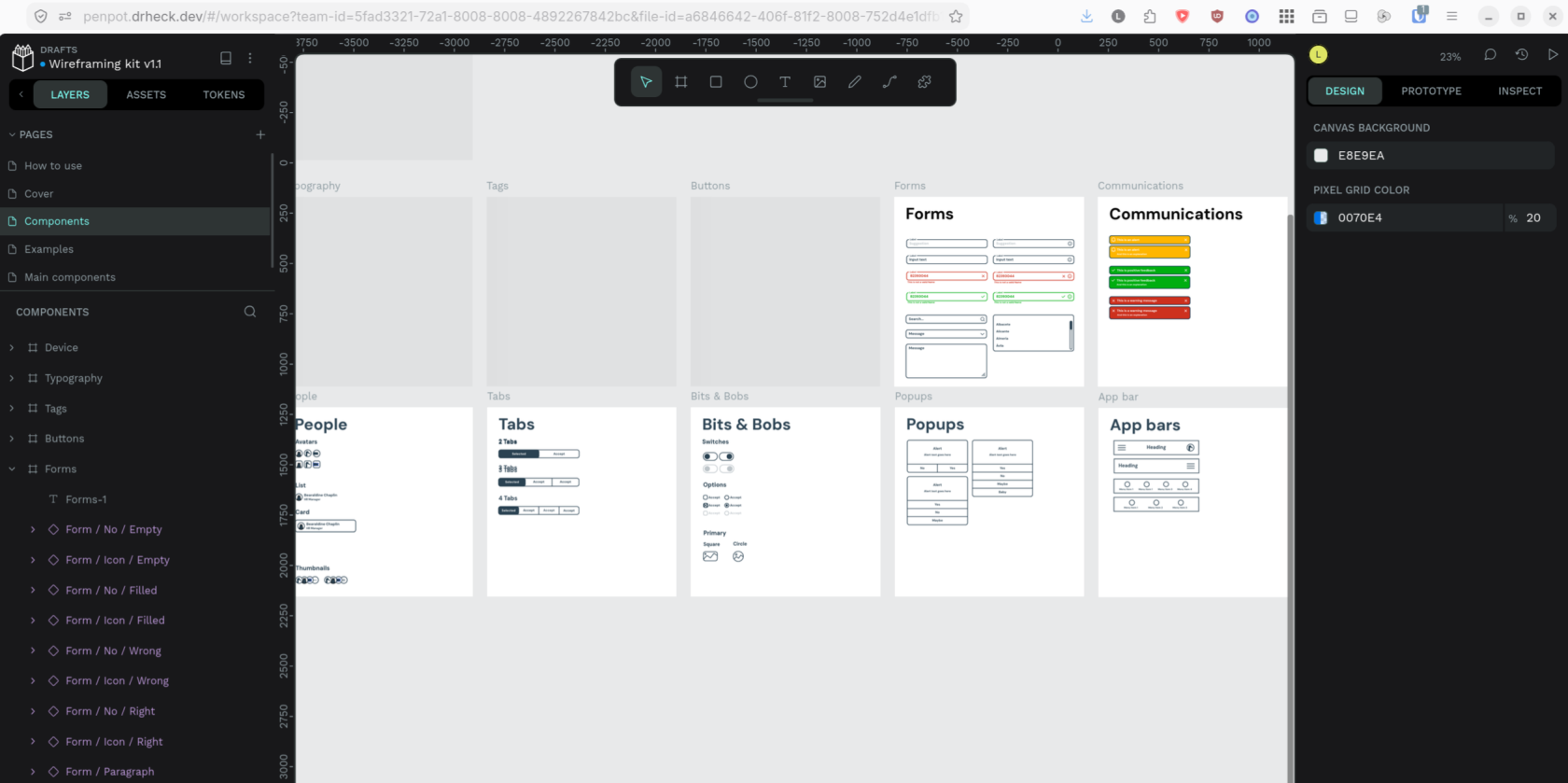This screenshot has width=1568, height=783.
Task: Switch to the Tokens tab
Action: coord(224,94)
